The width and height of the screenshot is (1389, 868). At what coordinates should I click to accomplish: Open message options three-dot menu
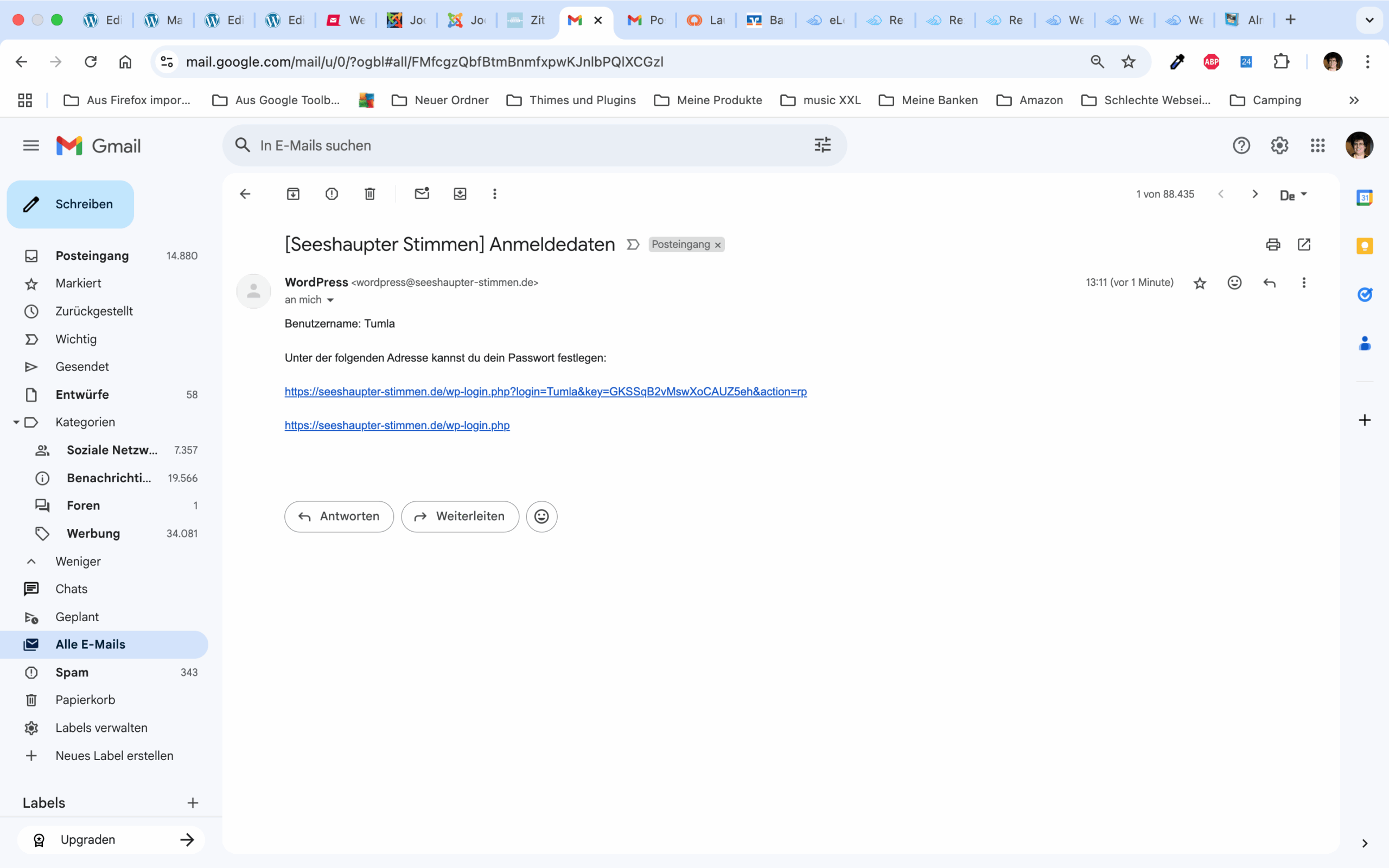[1304, 283]
